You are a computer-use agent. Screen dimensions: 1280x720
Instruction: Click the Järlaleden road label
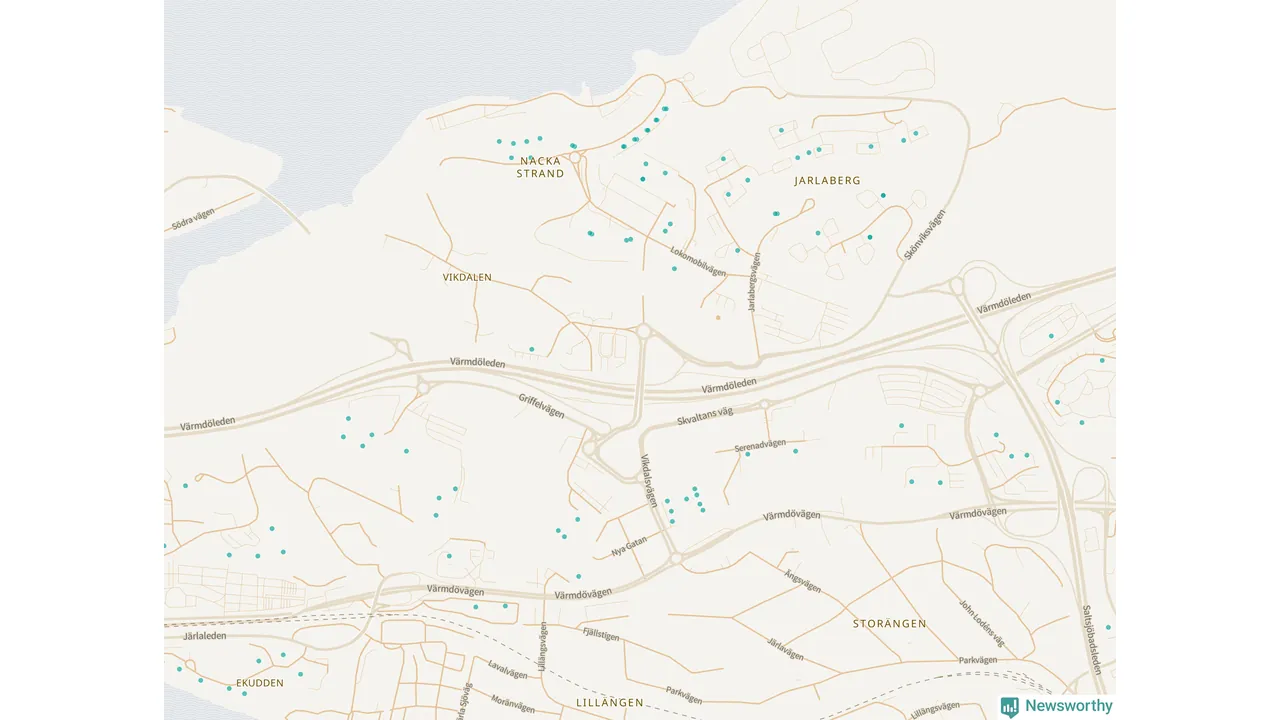coord(206,635)
